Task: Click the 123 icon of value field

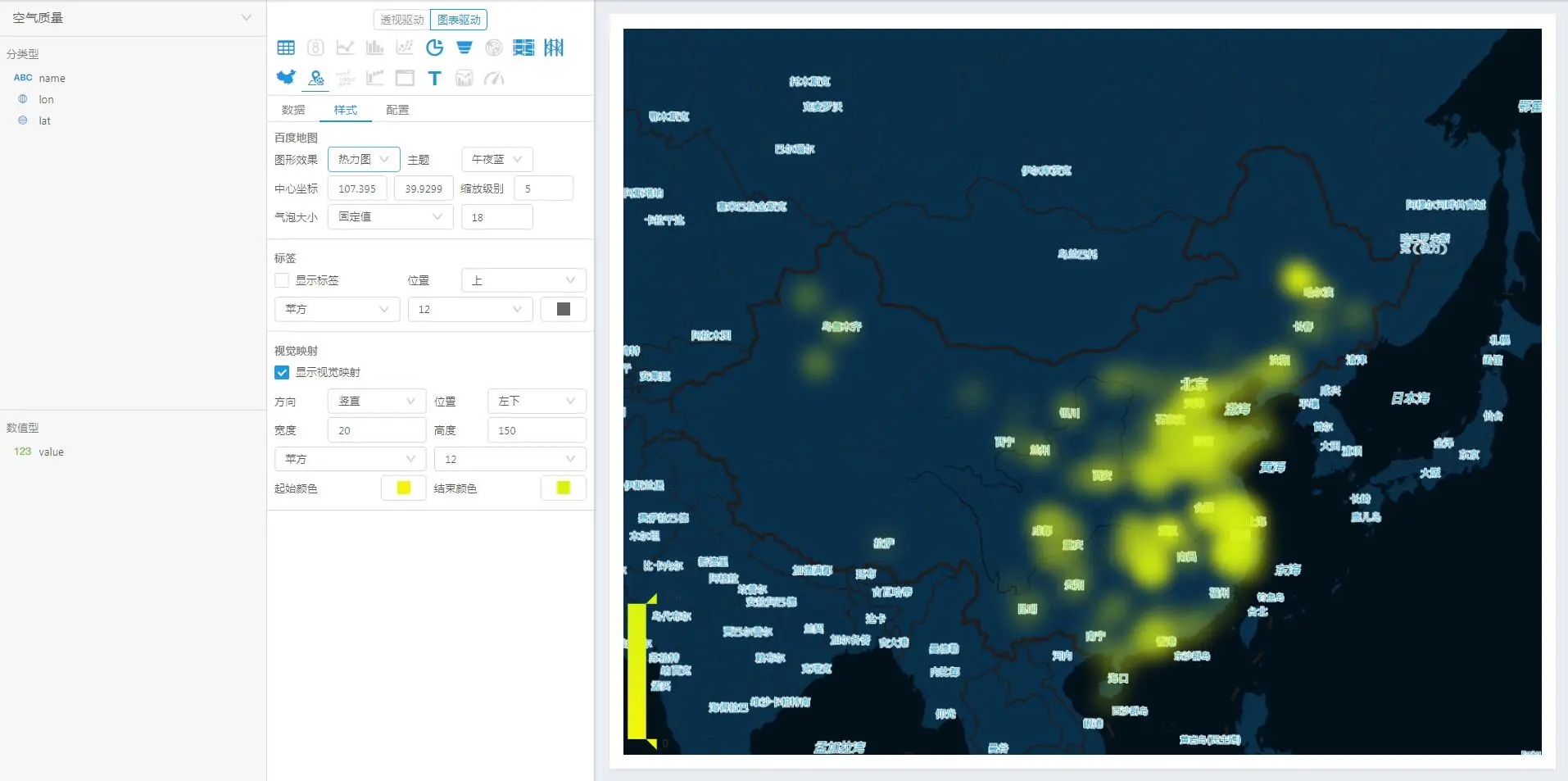Action: point(22,452)
